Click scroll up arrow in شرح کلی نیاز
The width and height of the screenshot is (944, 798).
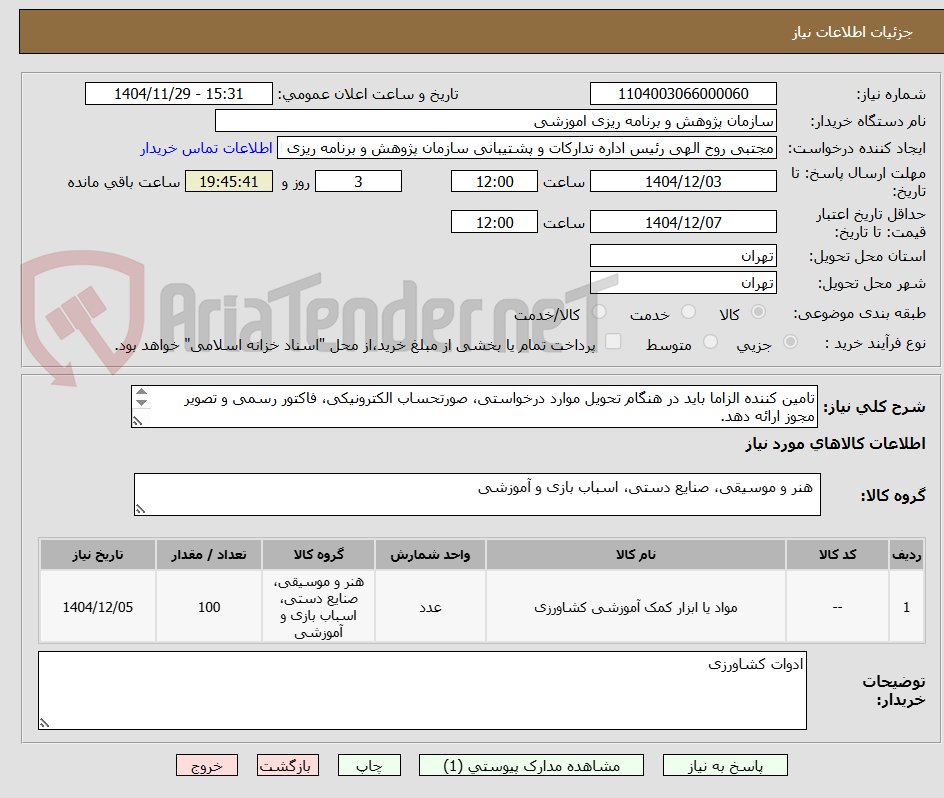coord(141,392)
